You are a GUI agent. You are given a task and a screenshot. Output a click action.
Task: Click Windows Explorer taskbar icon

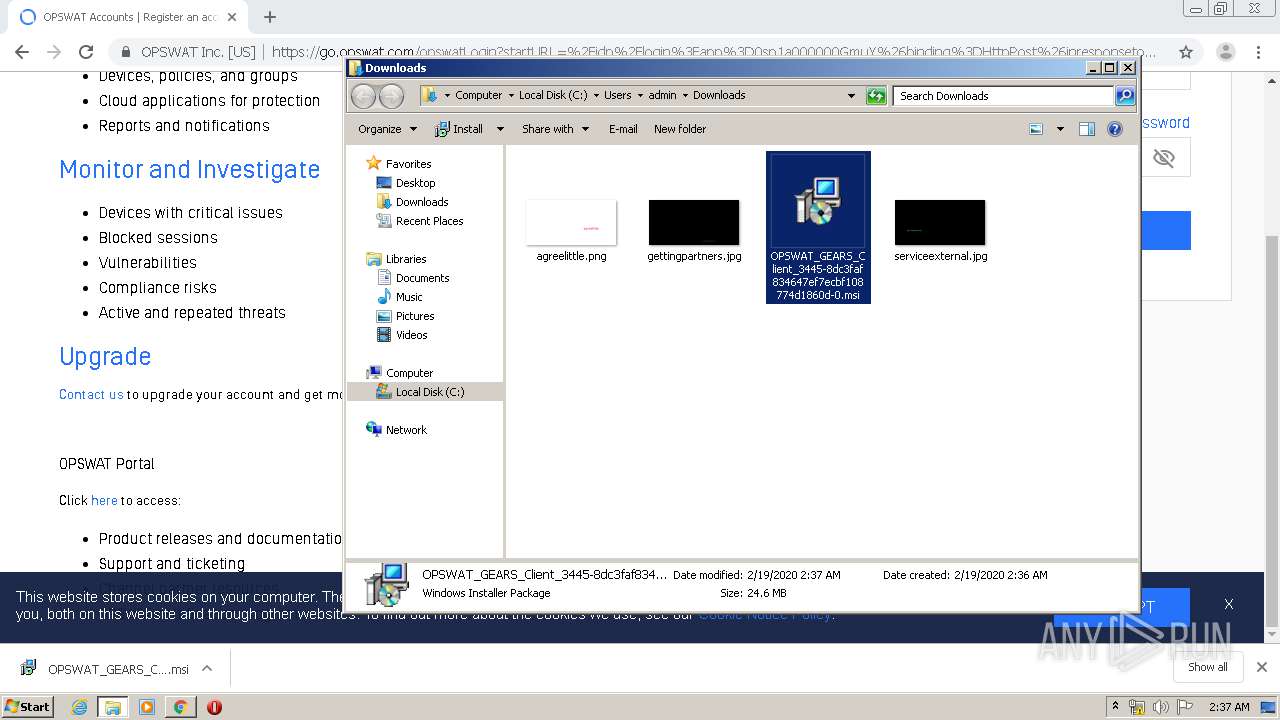pyautogui.click(x=113, y=707)
